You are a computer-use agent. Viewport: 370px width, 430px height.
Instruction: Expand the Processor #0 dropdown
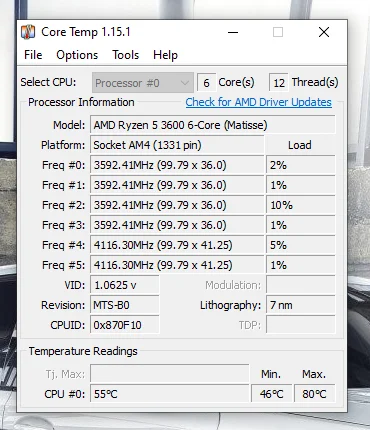point(143,83)
